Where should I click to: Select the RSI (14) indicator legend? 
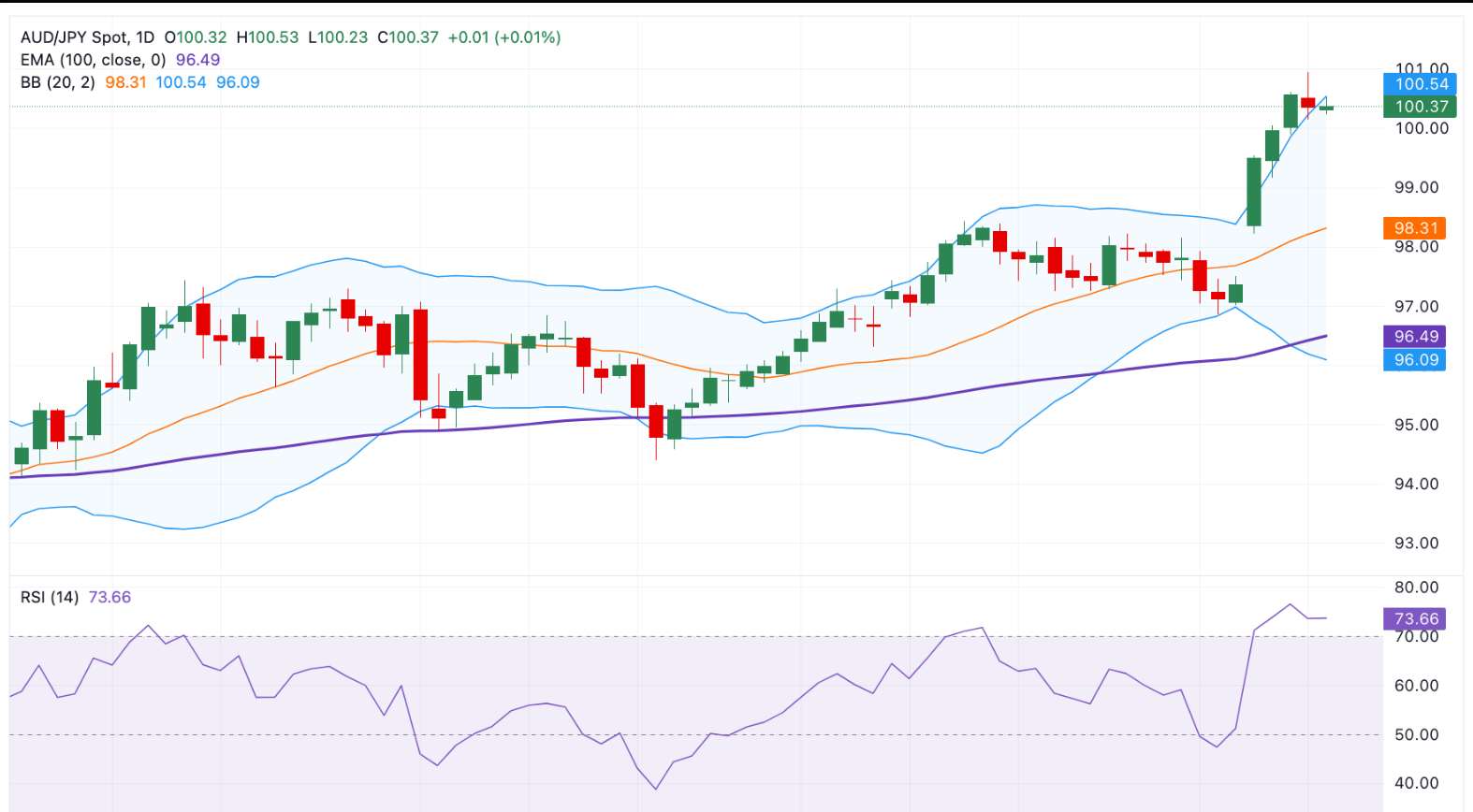[x=50, y=597]
